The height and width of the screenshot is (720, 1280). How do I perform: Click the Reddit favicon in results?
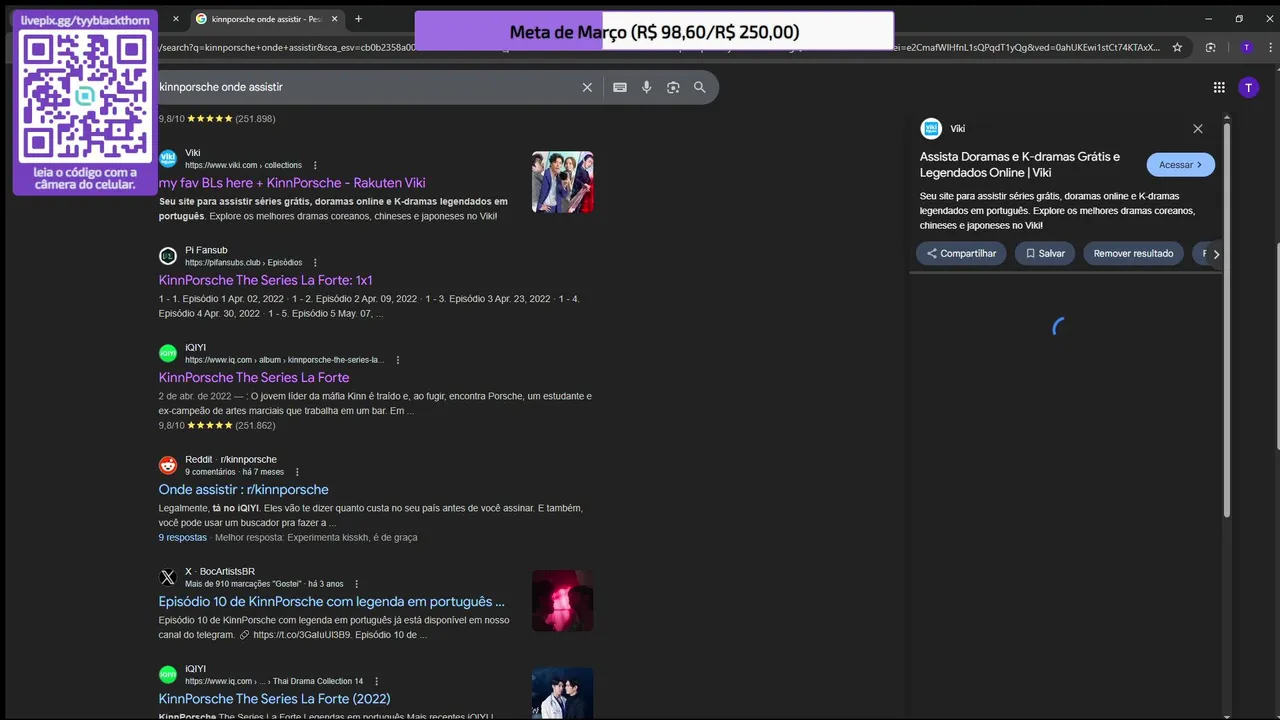(x=168, y=465)
